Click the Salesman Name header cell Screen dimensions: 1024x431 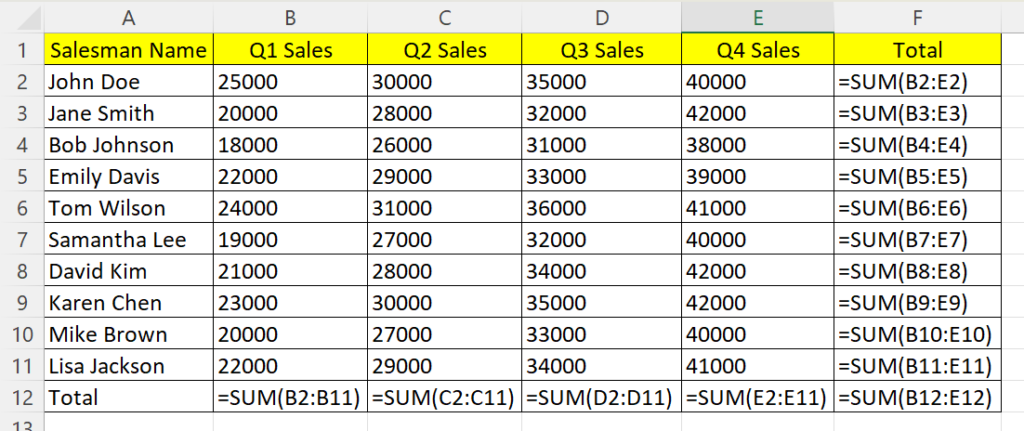[128, 50]
